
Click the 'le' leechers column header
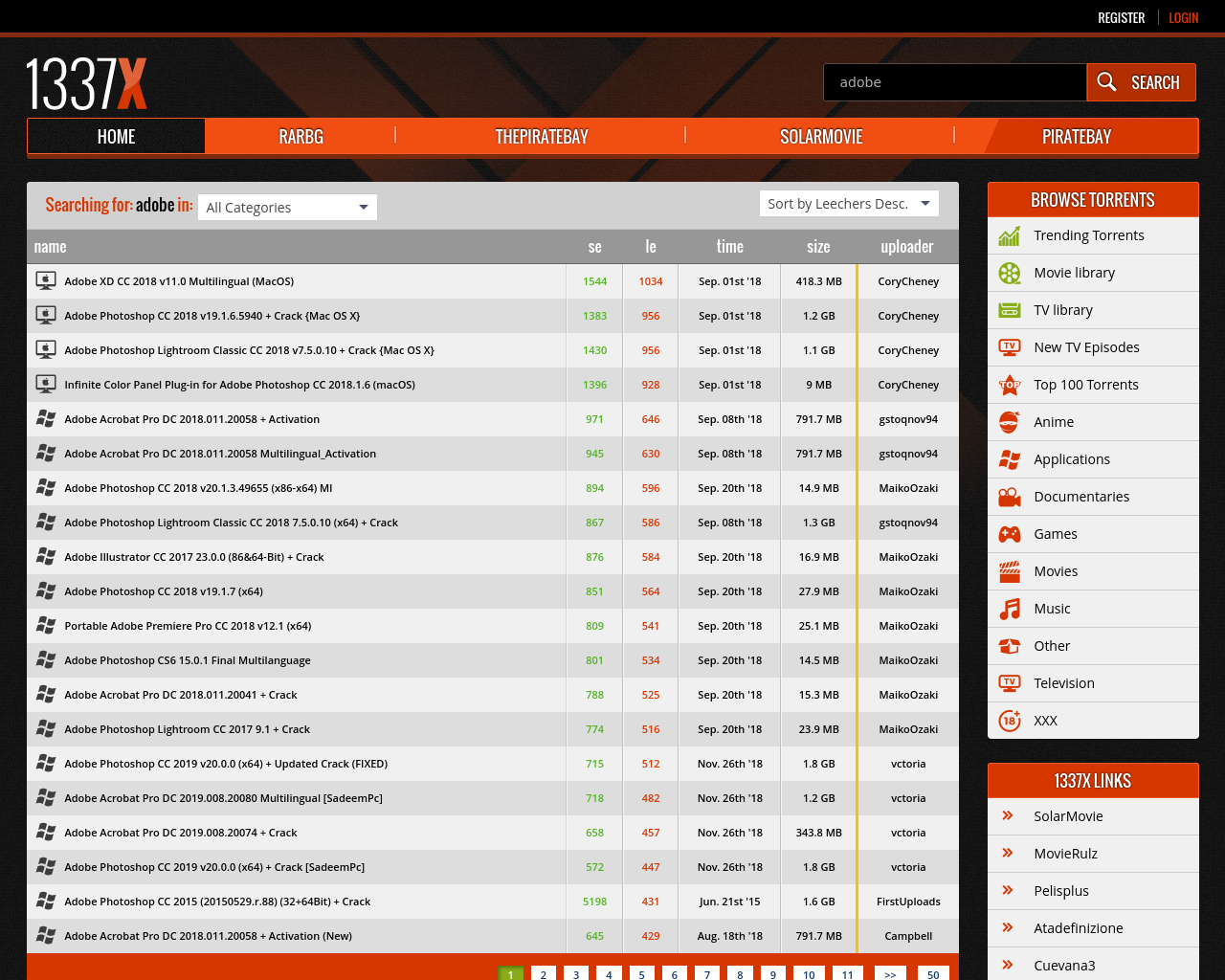(x=651, y=247)
